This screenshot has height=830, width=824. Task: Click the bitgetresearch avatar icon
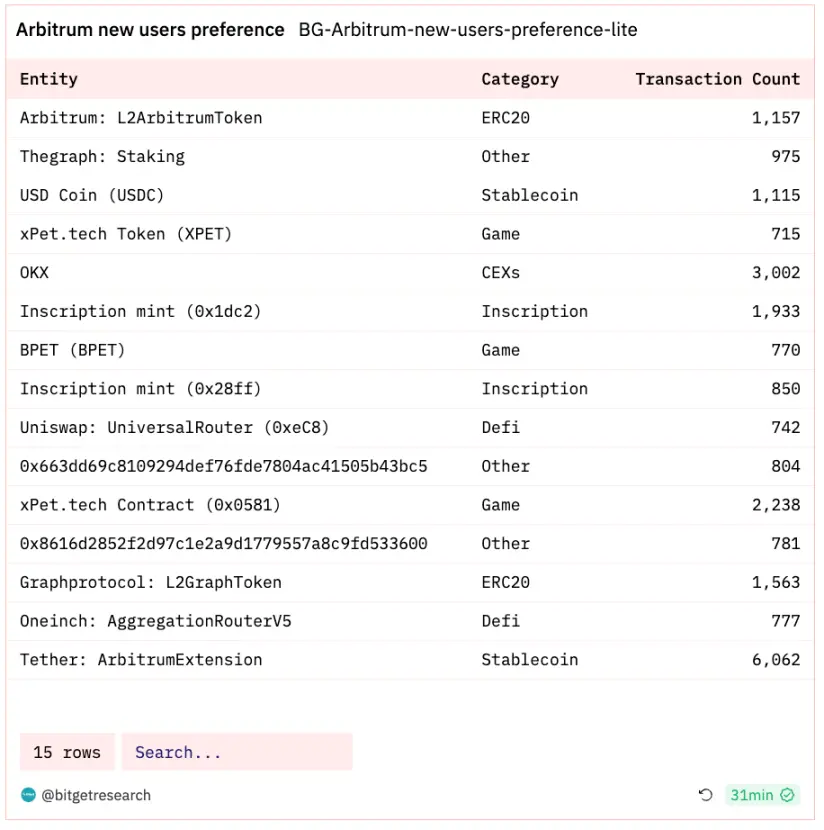28,795
